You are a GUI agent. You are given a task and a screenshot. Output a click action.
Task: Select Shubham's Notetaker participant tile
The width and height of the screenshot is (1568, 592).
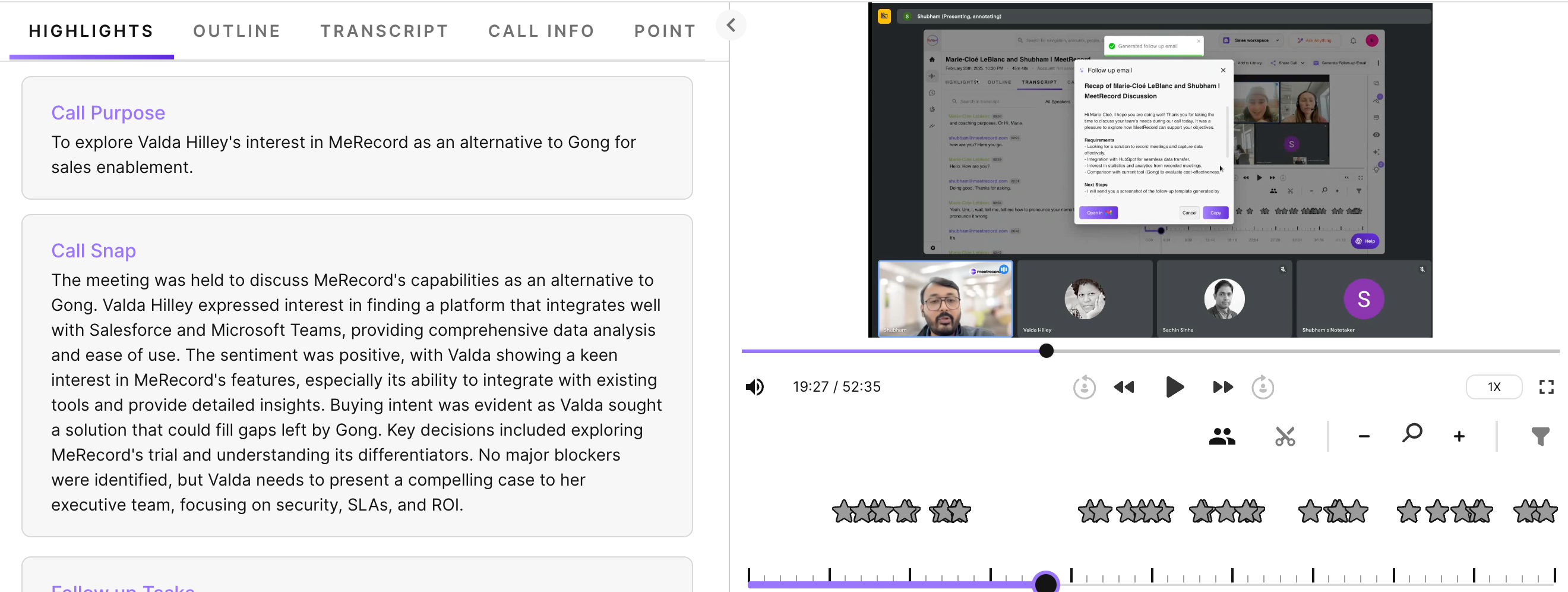[1364, 299]
